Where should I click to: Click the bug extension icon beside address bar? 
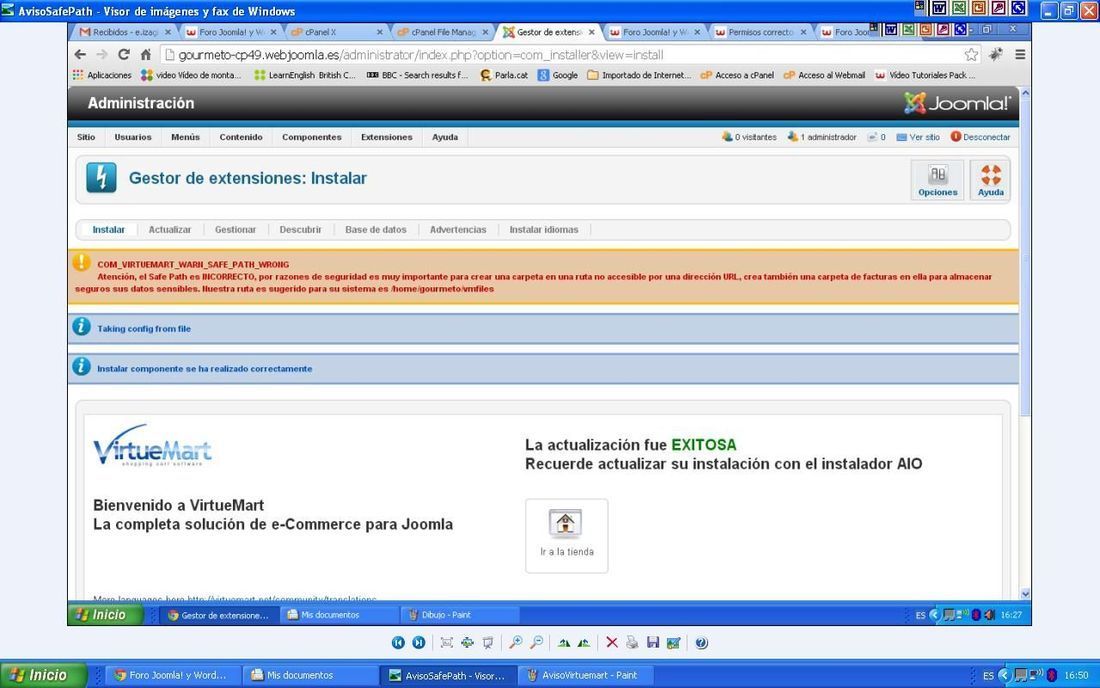tap(995, 55)
